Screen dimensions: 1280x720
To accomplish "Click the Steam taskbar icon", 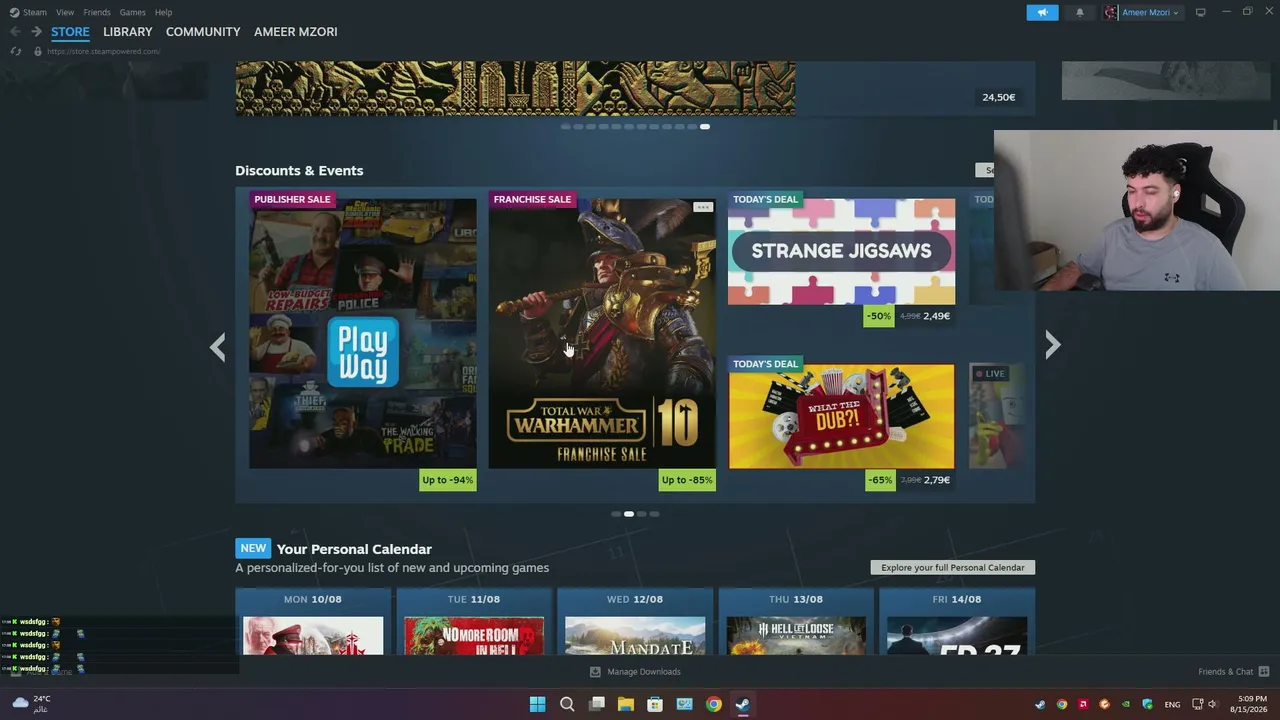I will click(x=742, y=704).
